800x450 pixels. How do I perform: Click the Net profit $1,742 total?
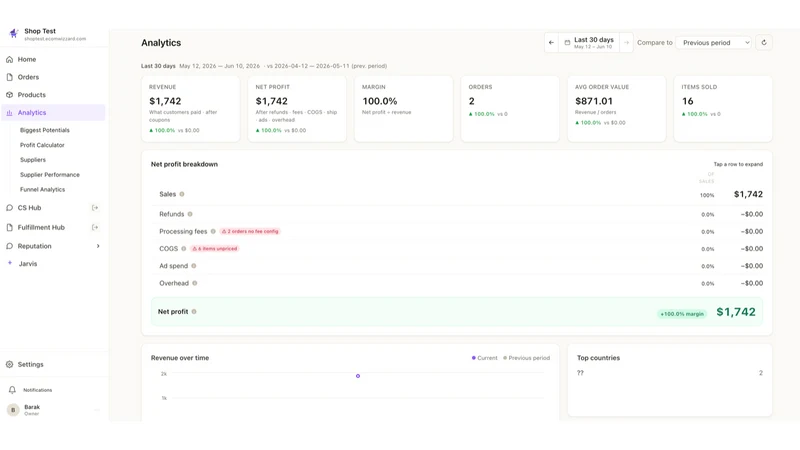coord(736,312)
